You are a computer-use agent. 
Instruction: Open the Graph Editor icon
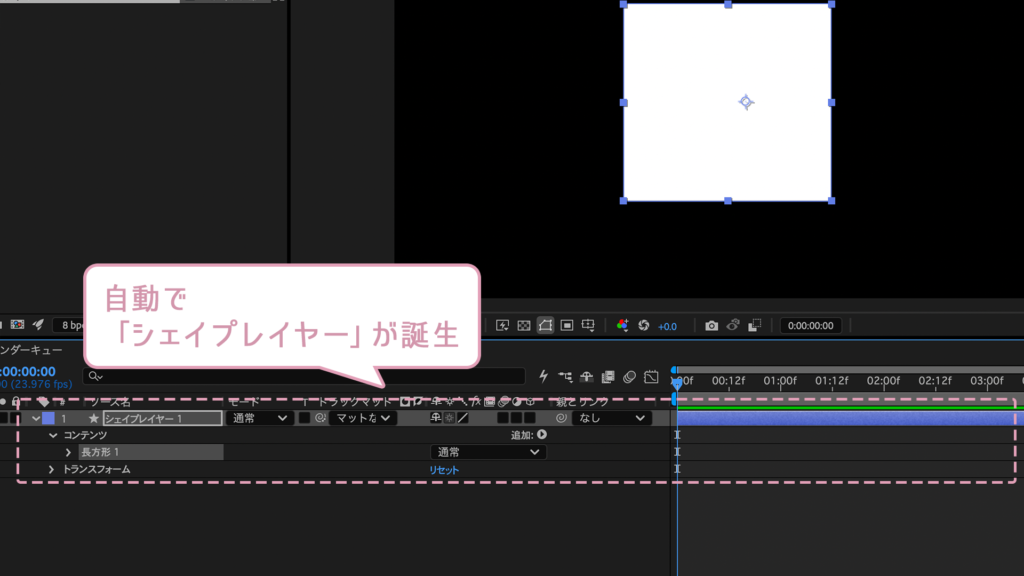[651, 377]
